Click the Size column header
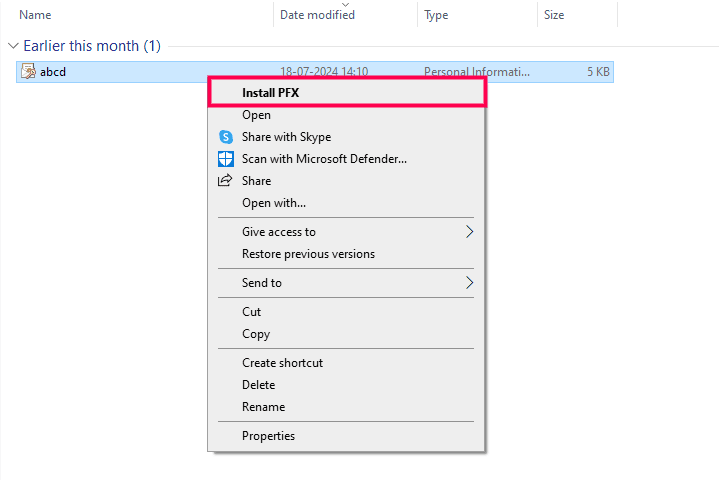 click(x=554, y=15)
